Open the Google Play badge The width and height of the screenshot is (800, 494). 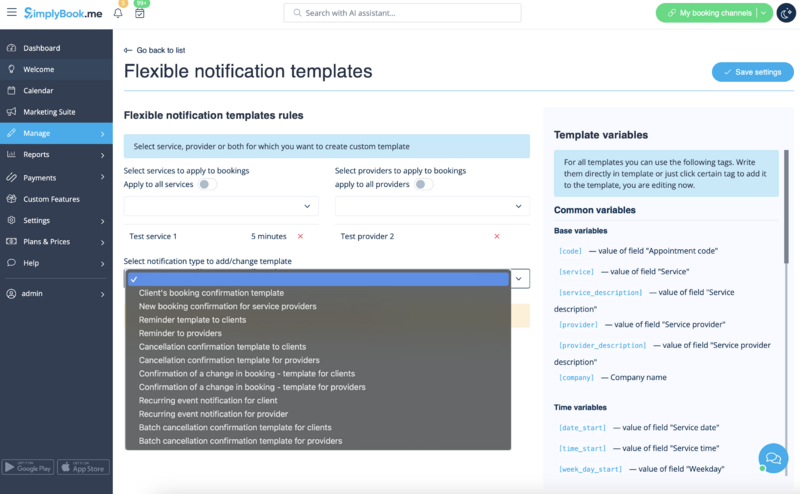pyautogui.click(x=28, y=467)
